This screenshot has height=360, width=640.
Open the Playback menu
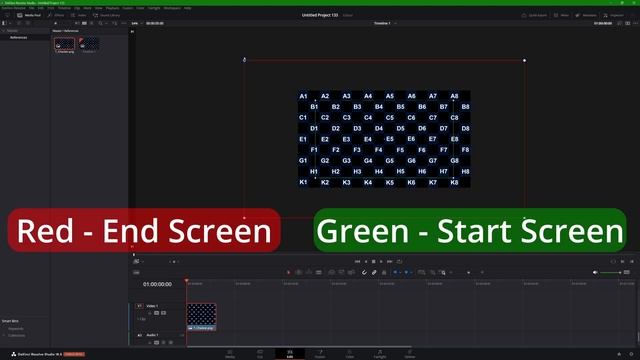tap(113, 8)
